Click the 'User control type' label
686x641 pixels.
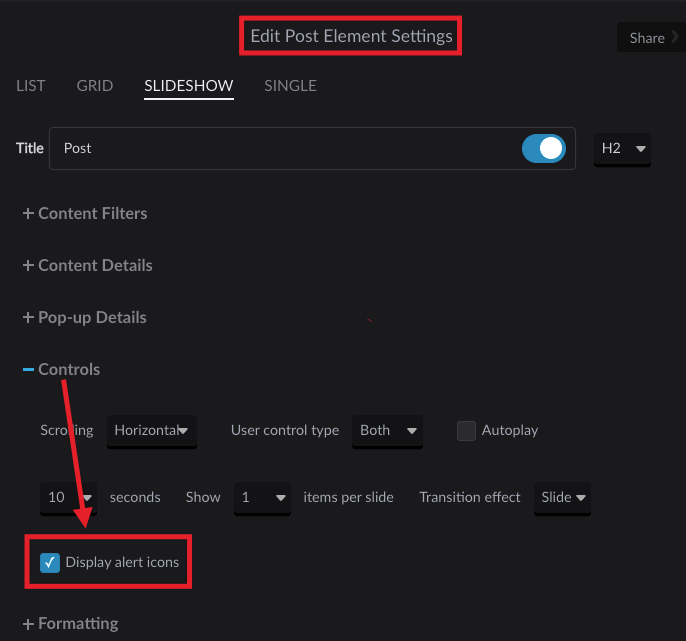click(285, 431)
